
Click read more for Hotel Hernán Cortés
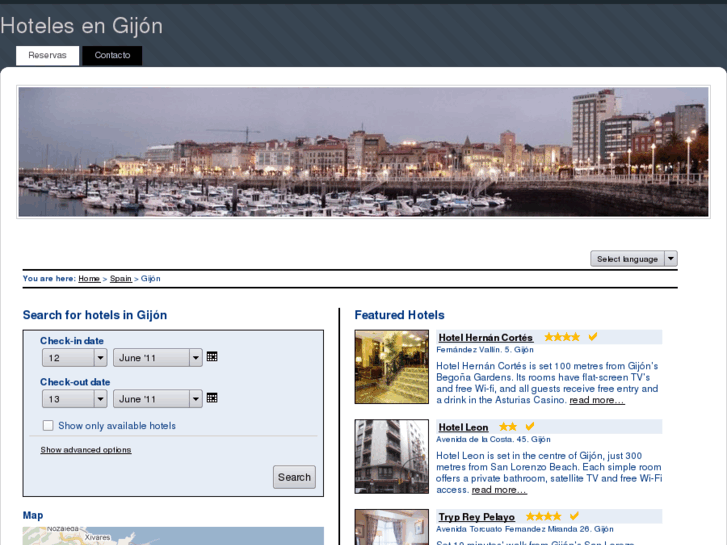pos(597,400)
